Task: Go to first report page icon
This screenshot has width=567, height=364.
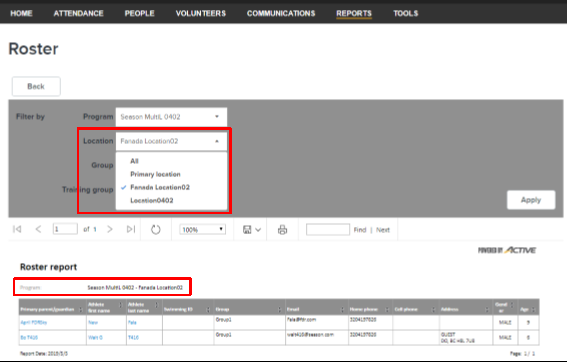Action: 17,229
